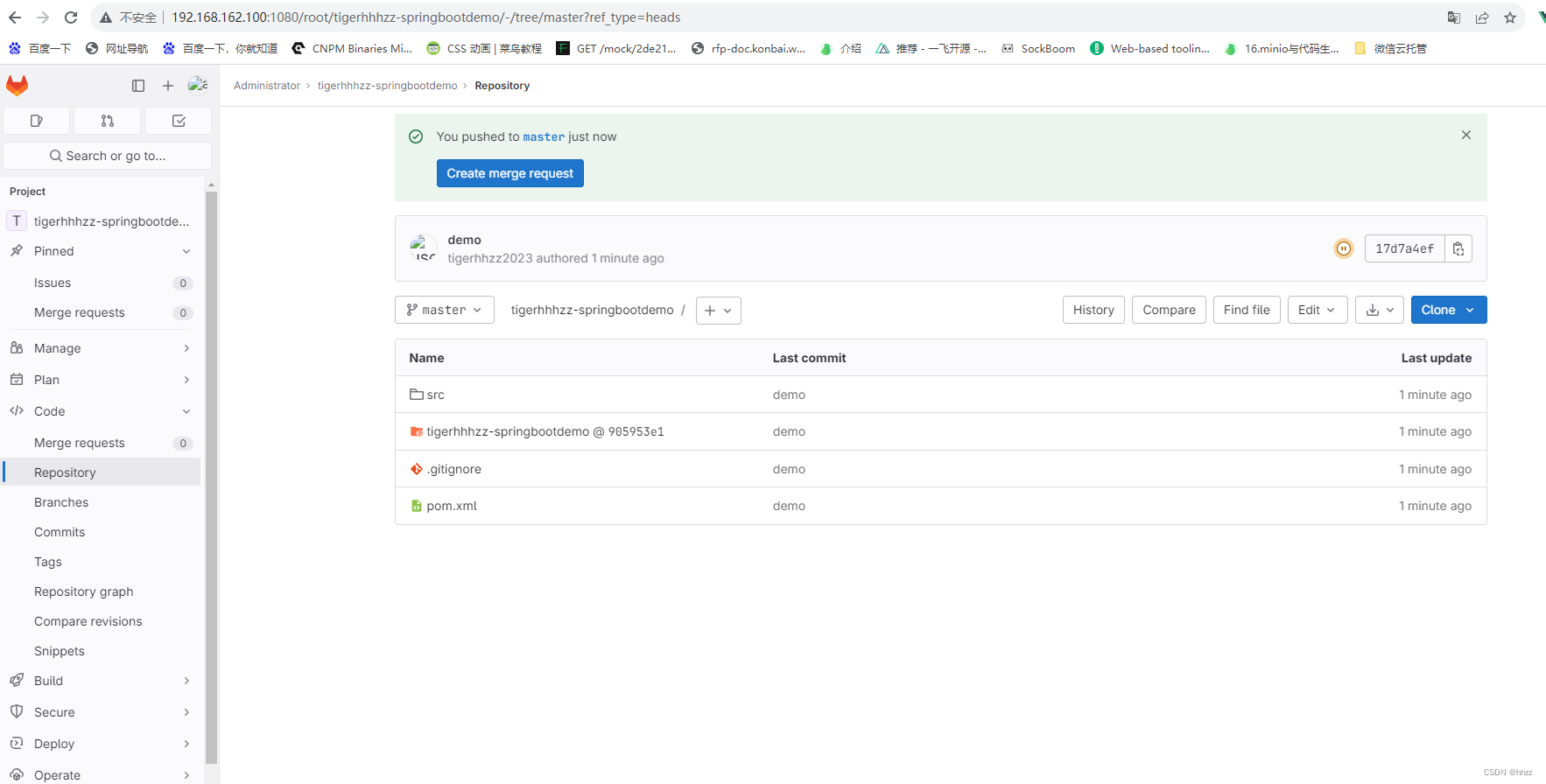This screenshot has height=784, width=1546.
Task: Open the download source code dropdown
Action: click(1380, 310)
